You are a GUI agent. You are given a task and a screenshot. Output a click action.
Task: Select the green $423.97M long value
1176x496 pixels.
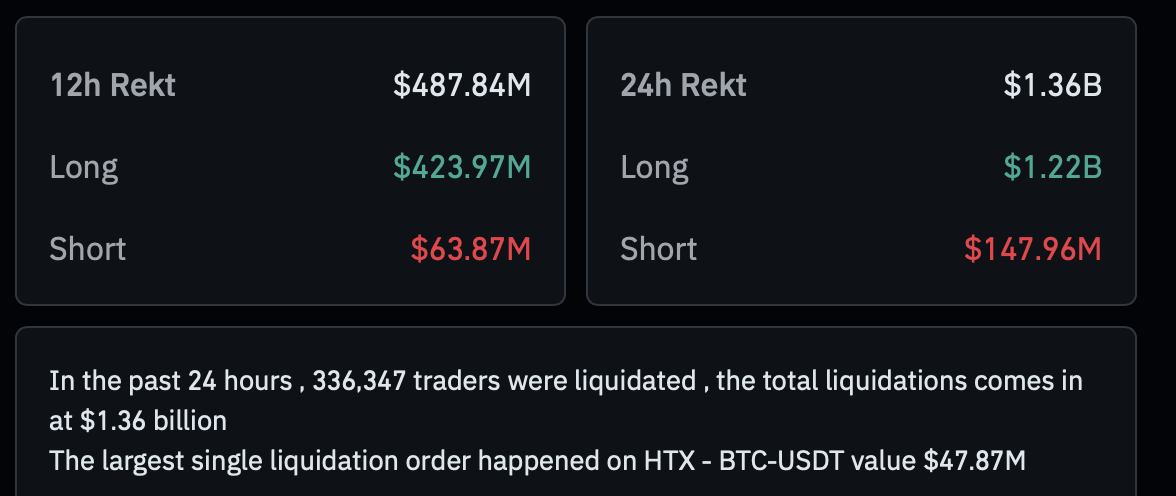(461, 167)
